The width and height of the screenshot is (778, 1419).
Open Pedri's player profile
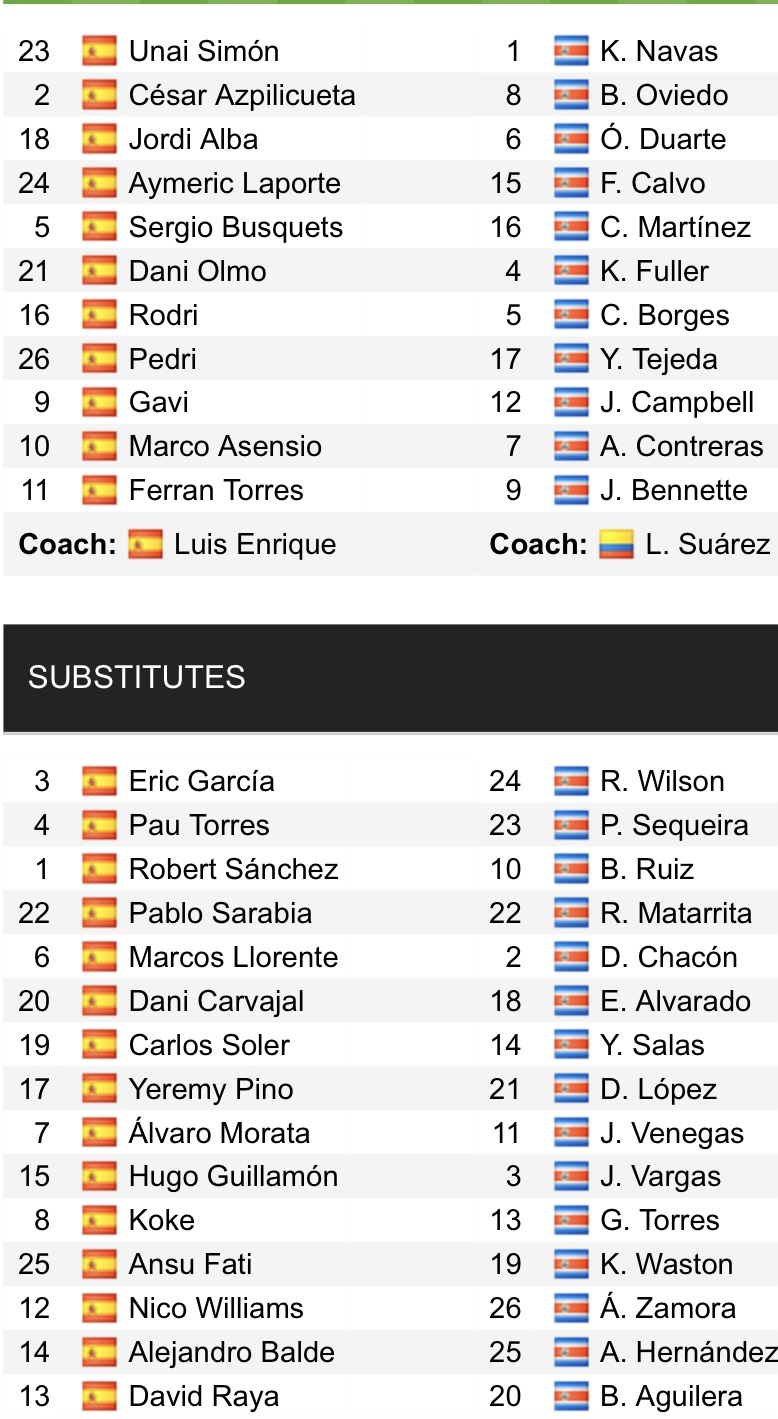click(162, 359)
